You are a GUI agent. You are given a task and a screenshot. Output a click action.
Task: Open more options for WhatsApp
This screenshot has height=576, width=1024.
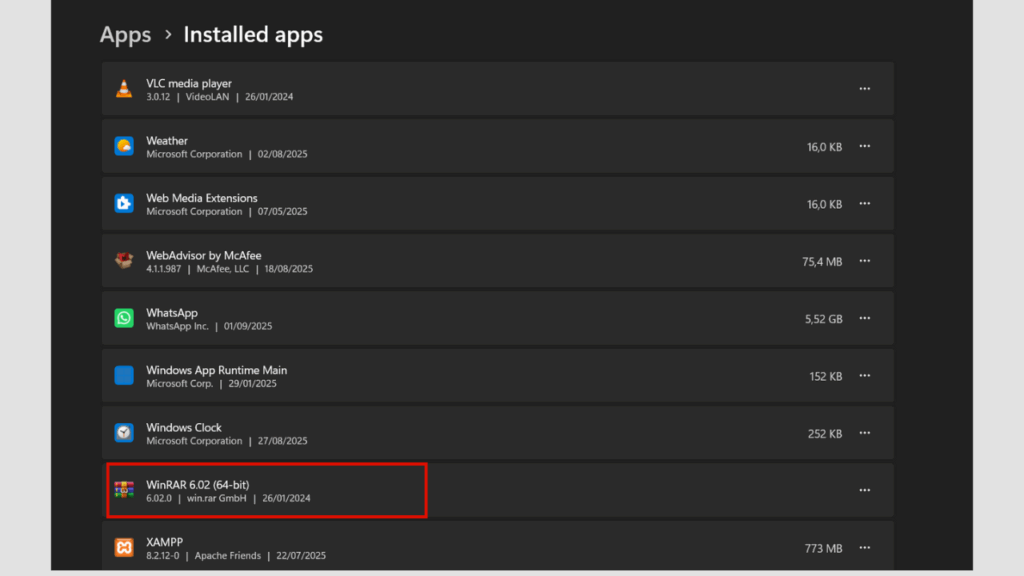[864, 317]
